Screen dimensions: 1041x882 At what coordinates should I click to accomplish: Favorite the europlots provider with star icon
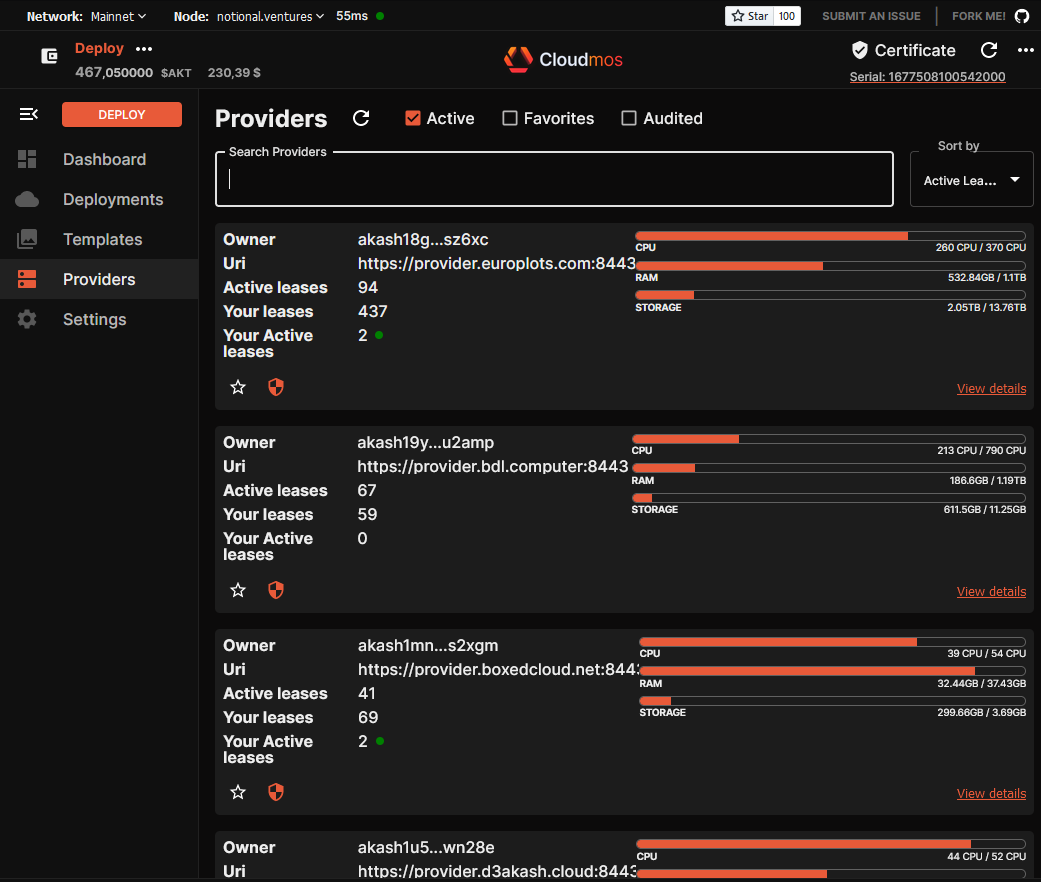238,387
